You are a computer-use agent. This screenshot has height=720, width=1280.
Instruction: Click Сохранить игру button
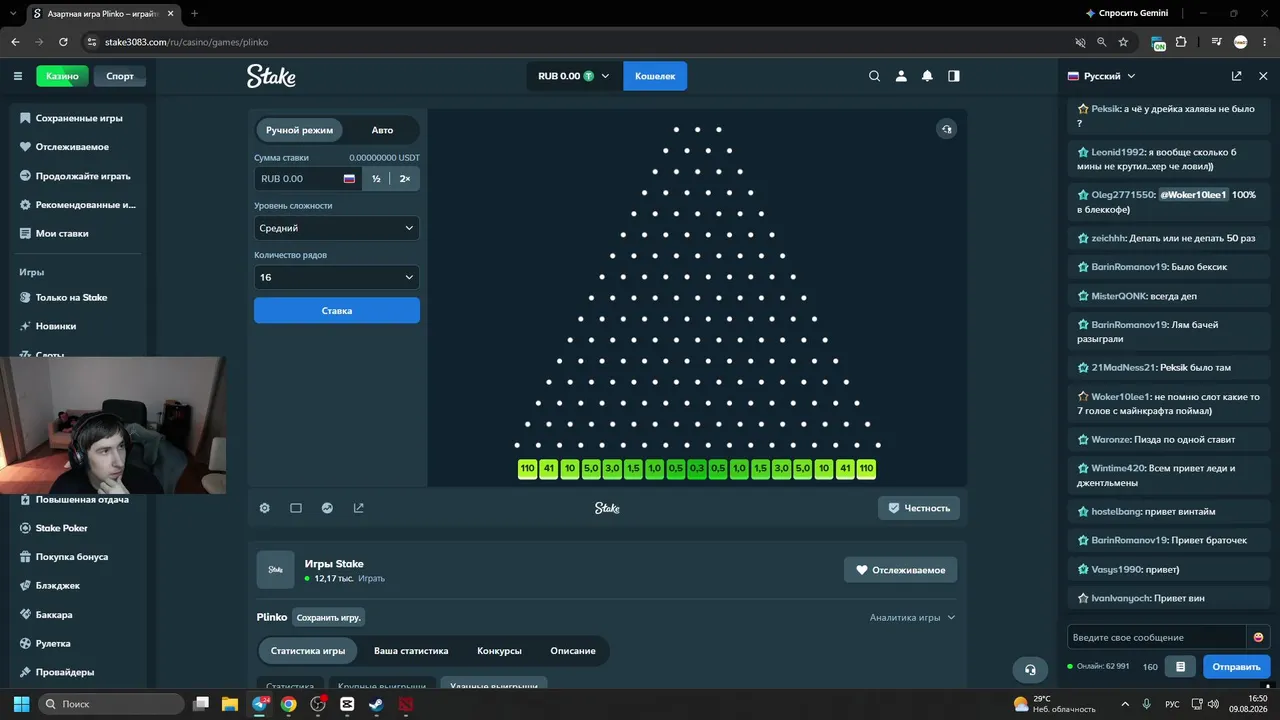[329, 618]
